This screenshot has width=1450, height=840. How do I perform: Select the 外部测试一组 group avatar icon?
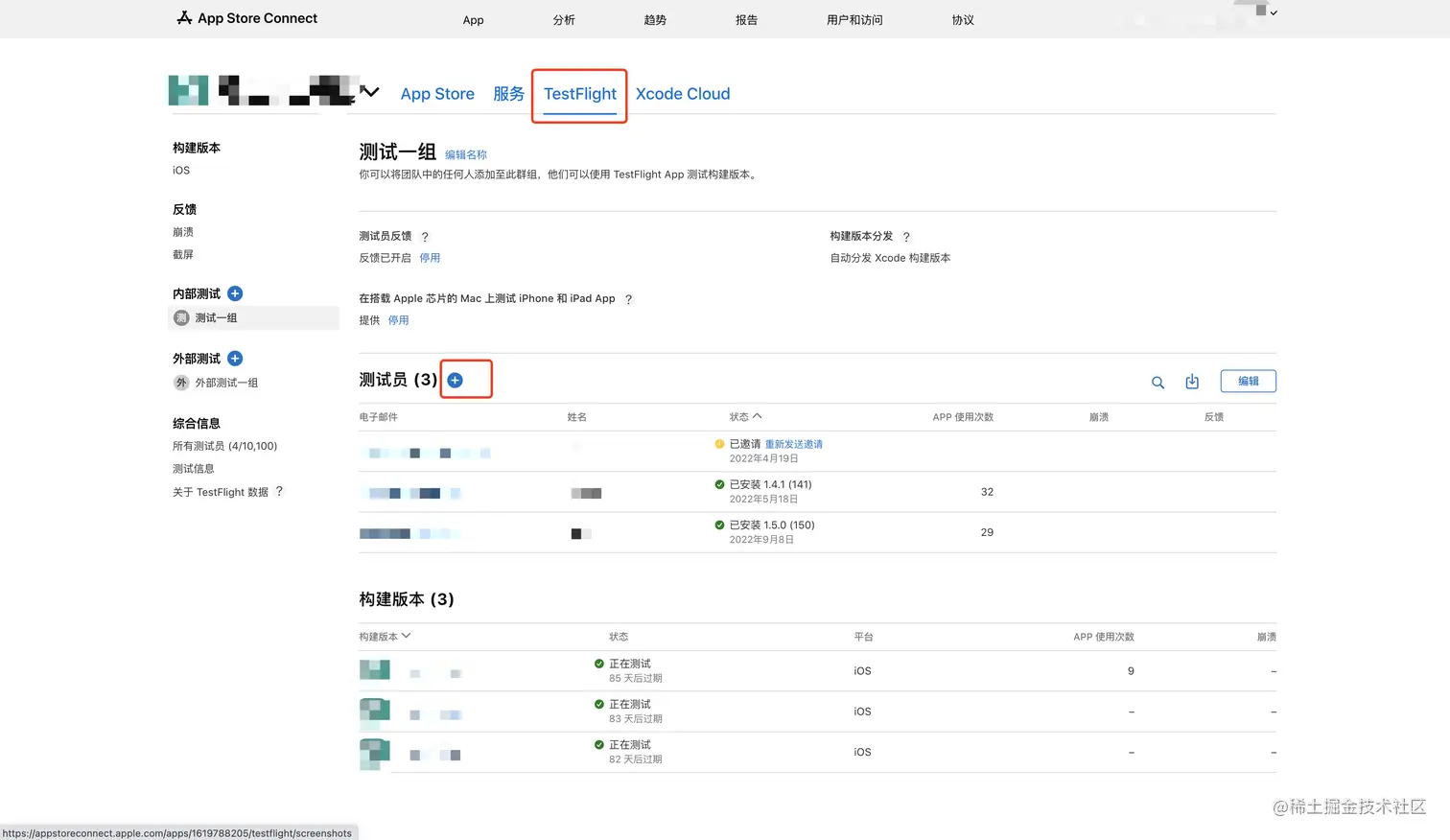pyautogui.click(x=181, y=383)
